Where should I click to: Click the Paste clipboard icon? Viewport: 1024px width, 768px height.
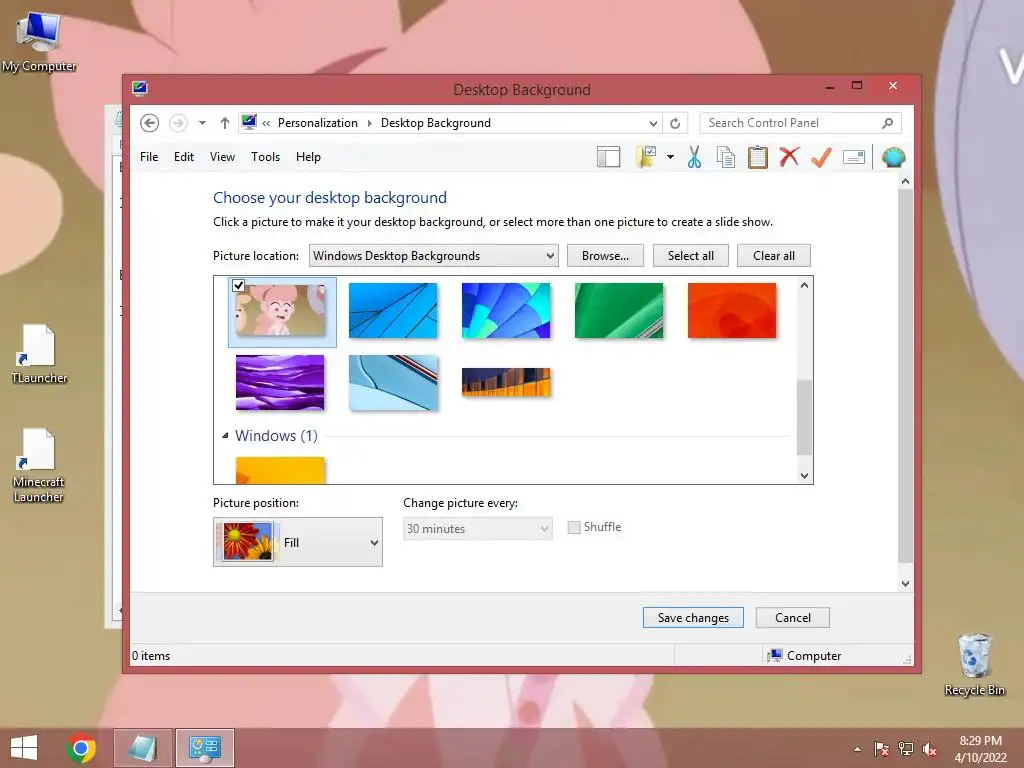pyautogui.click(x=758, y=157)
